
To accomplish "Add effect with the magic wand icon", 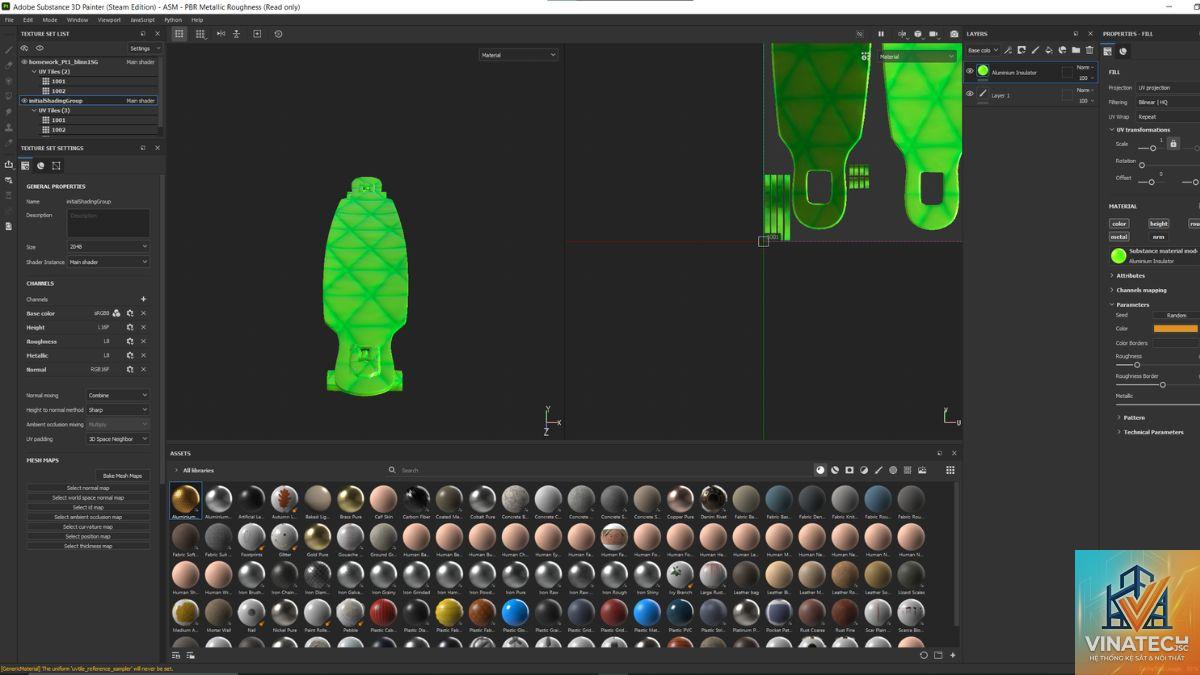I will [x=1008, y=50].
